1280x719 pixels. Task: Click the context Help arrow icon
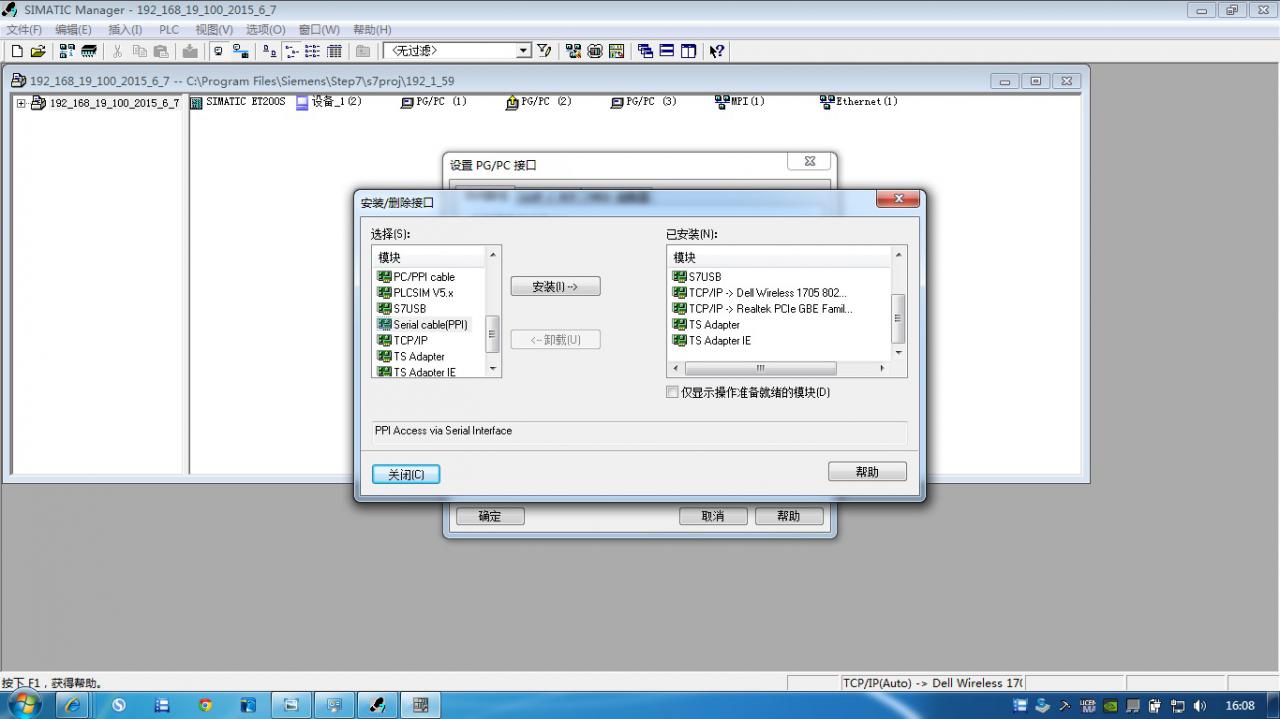[717, 51]
